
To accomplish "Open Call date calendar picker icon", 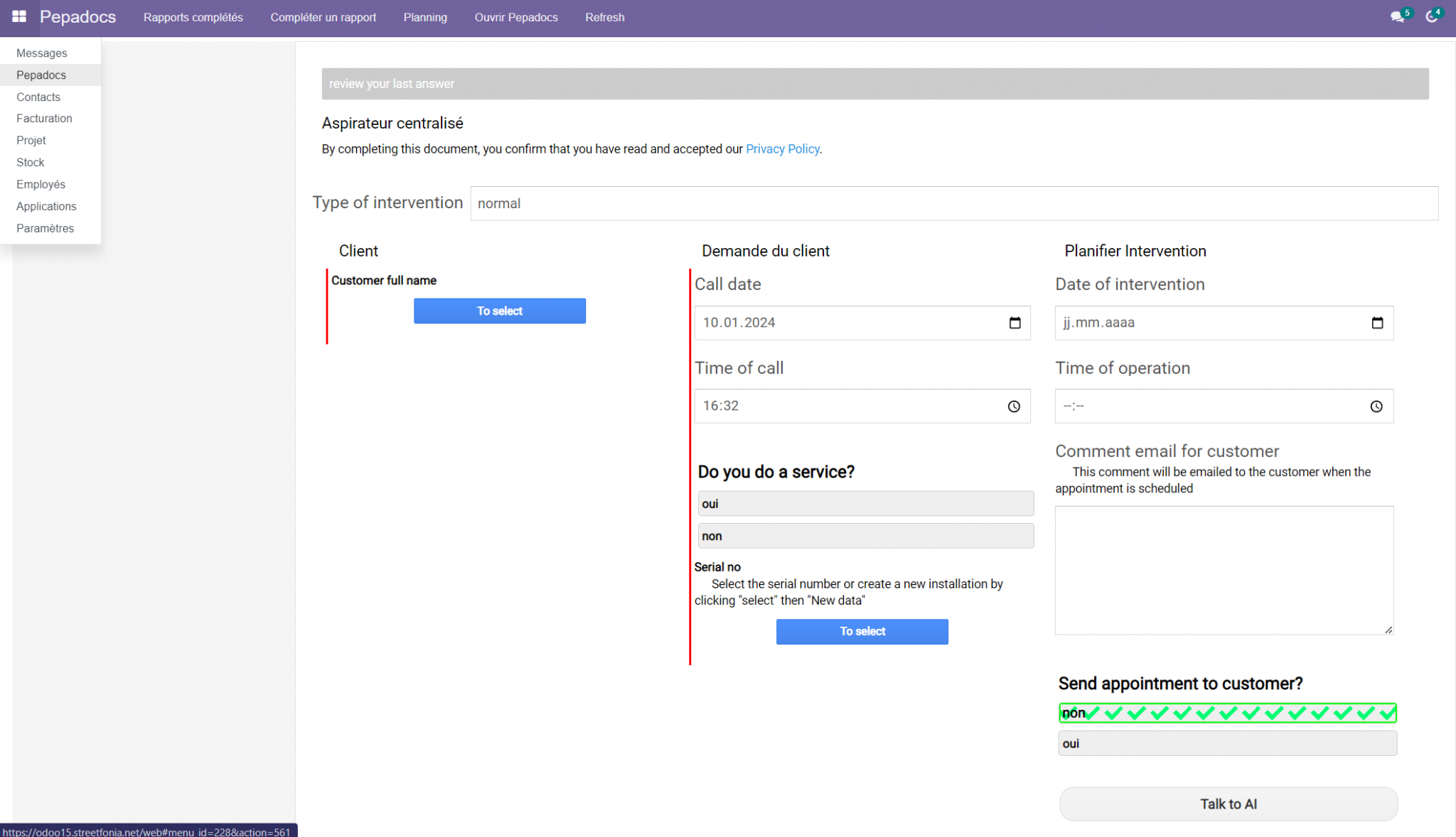I will pos(1015,323).
